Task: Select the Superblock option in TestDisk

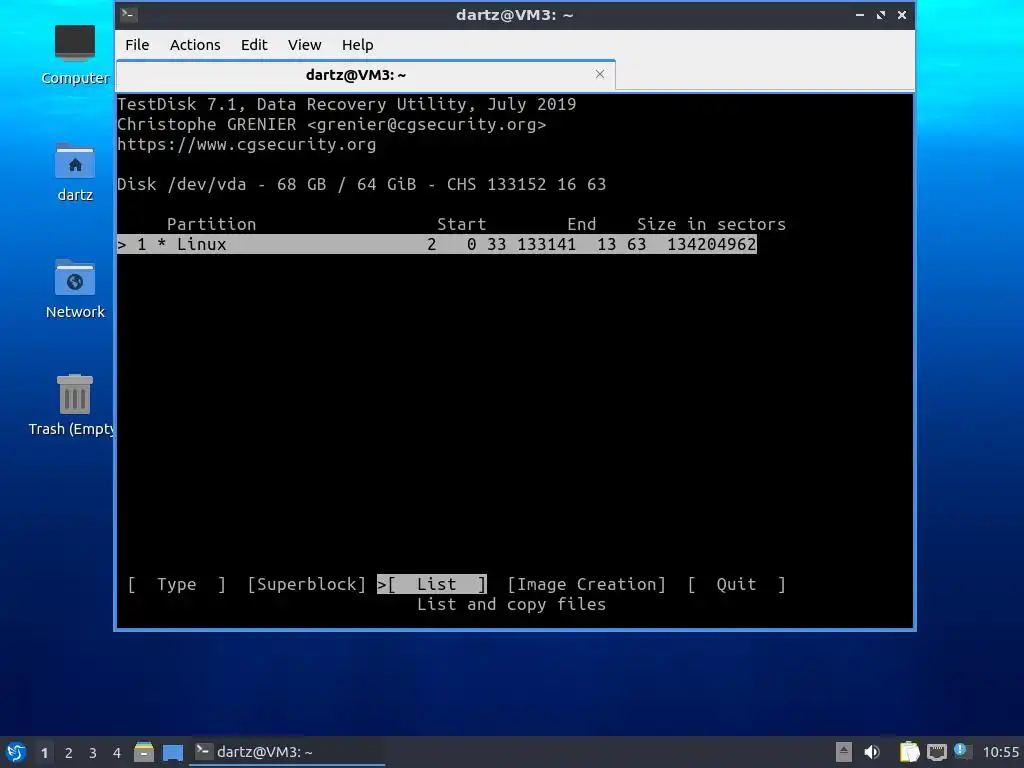Action: pos(306,584)
